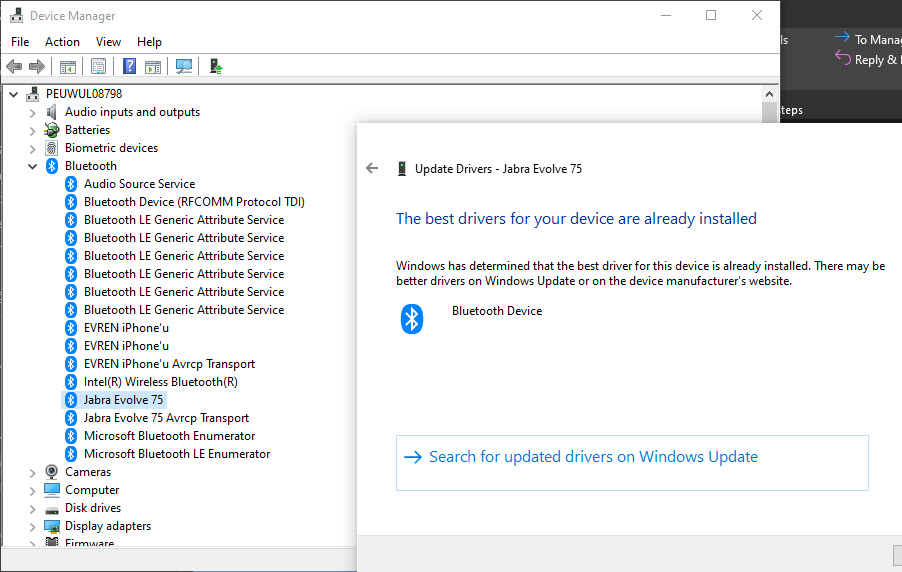The height and width of the screenshot is (572, 902).
Task: Click 'The best drivers for your device' heading
Action: tap(576, 219)
